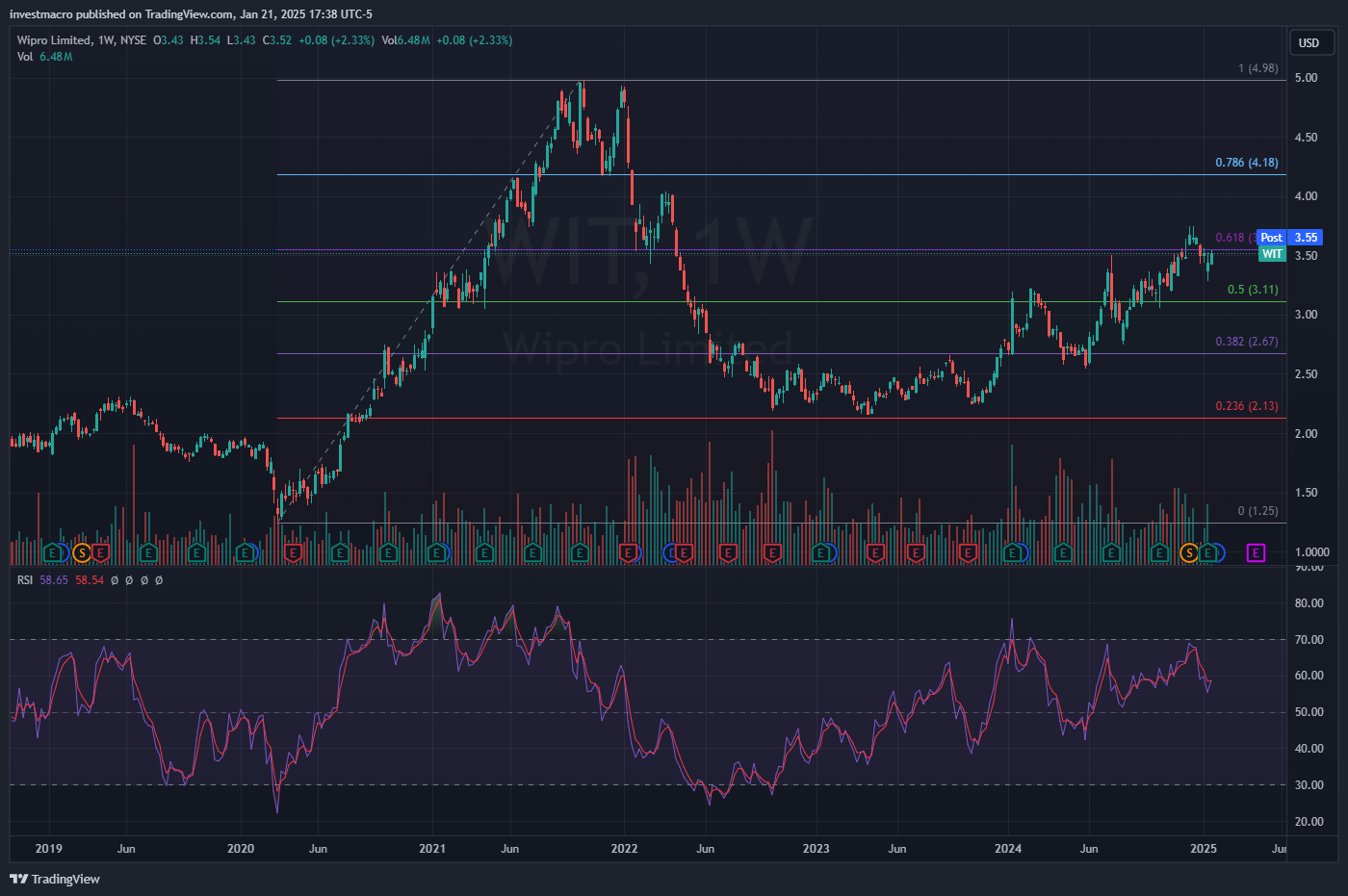Select the 0.382 (2.67) Fibonacci label
The height and width of the screenshot is (896, 1348).
[x=1247, y=342]
